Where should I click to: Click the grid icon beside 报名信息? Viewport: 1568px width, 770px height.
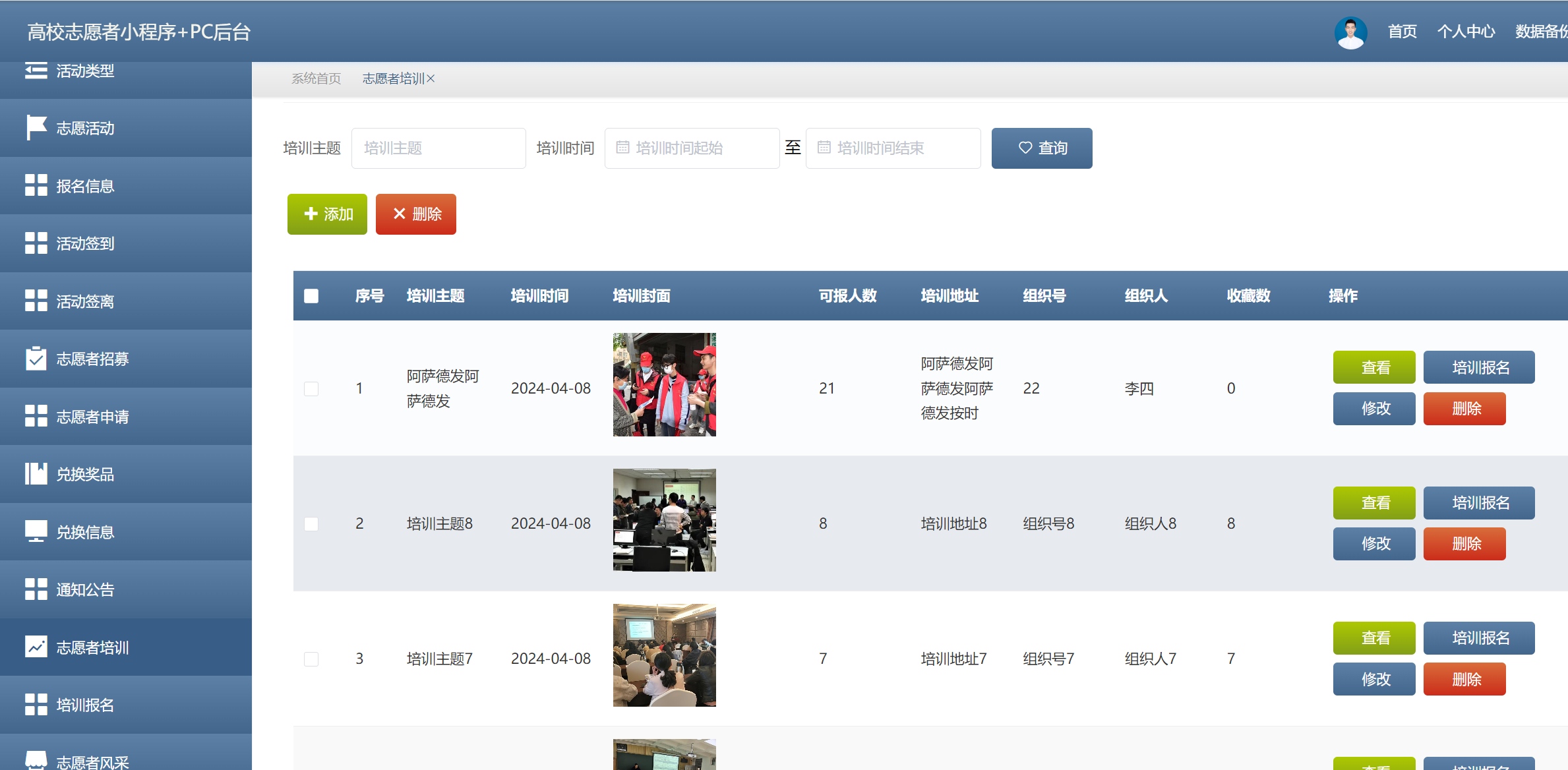click(x=36, y=185)
